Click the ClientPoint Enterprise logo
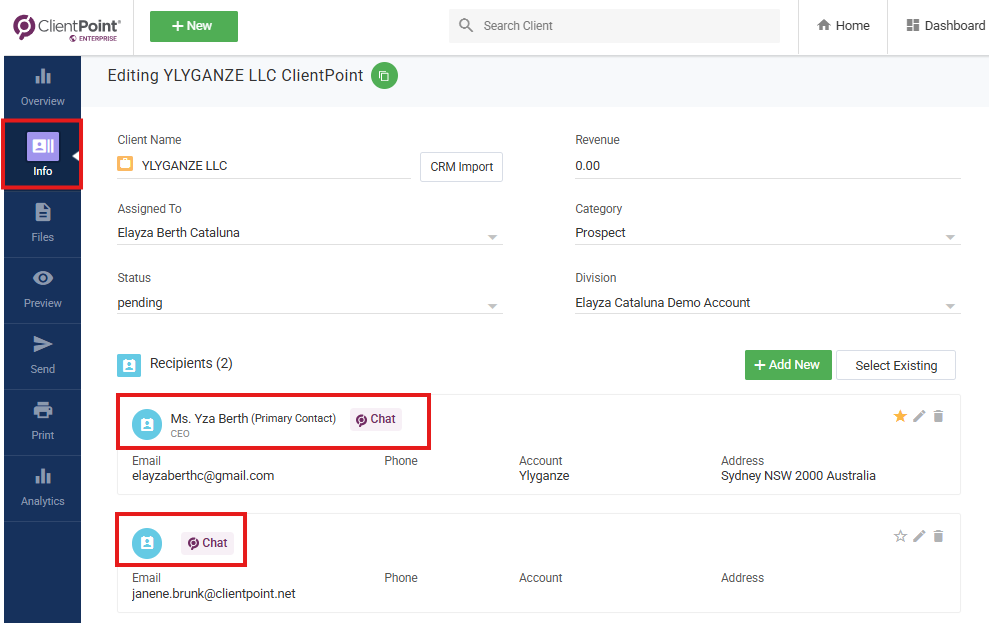 (x=67, y=27)
